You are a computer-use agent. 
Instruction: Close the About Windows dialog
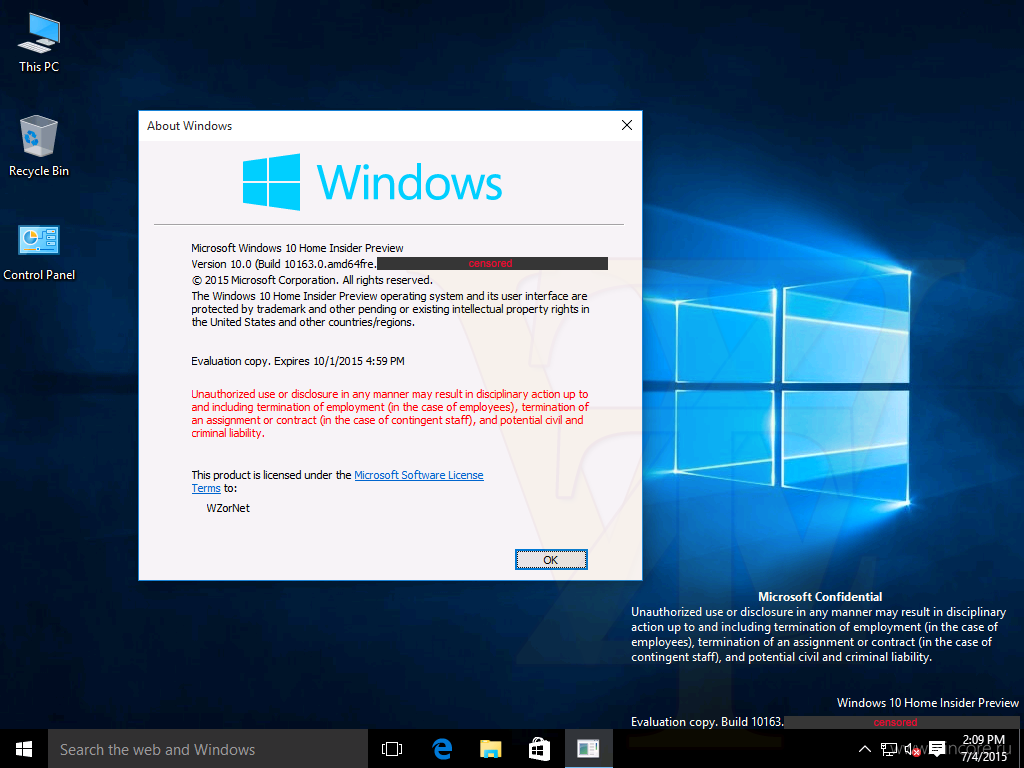point(627,125)
